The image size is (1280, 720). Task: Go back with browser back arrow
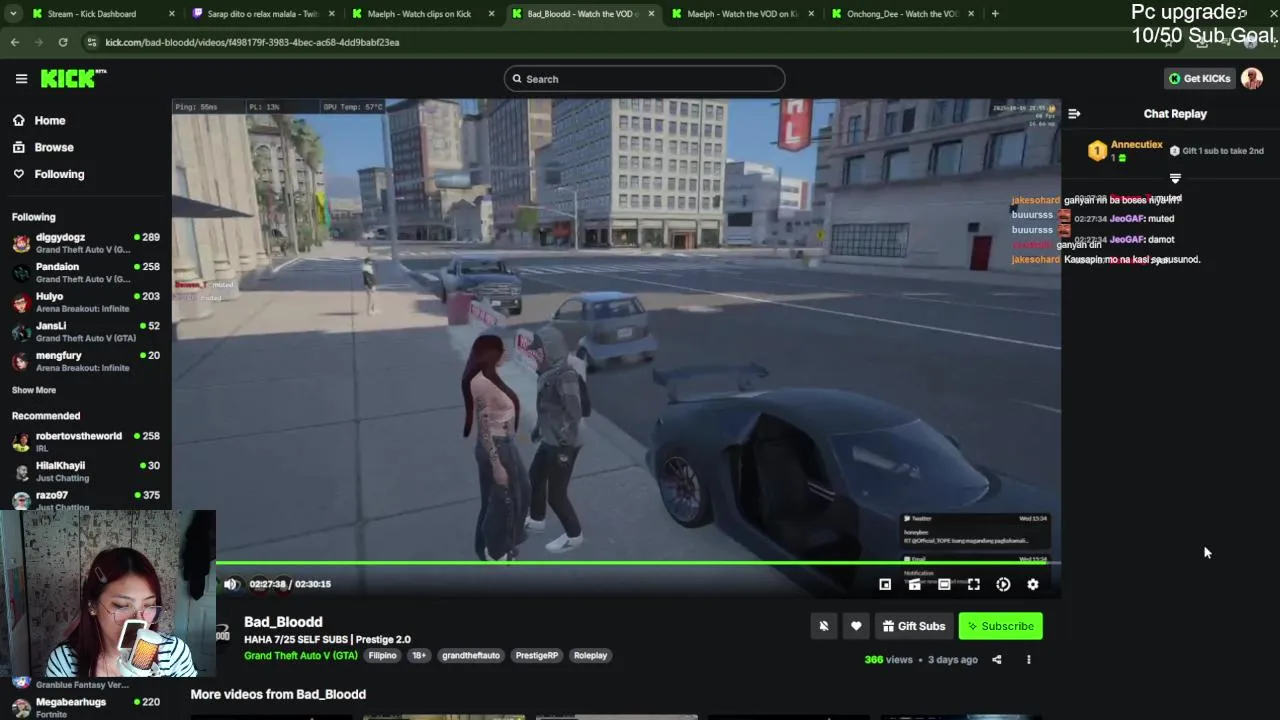(14, 42)
